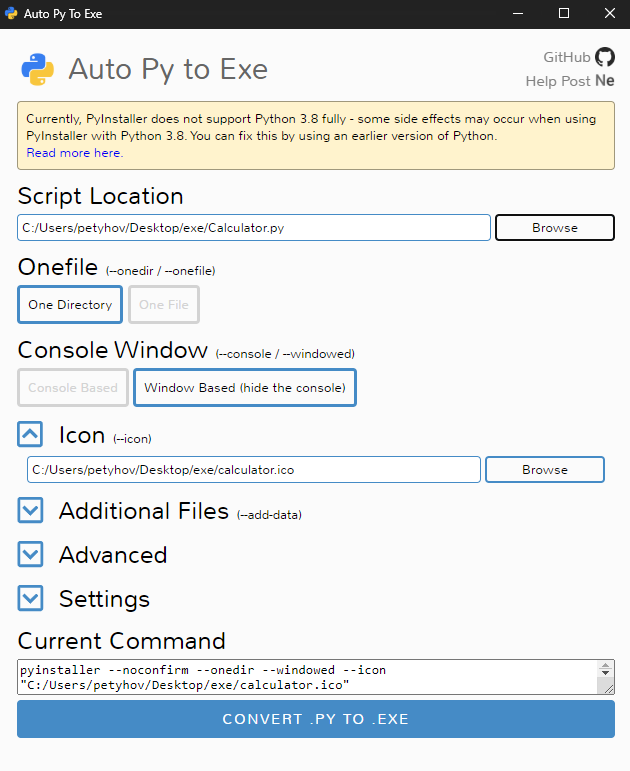Select the One Directory option
Viewport: 630px width, 771px height.
click(70, 305)
